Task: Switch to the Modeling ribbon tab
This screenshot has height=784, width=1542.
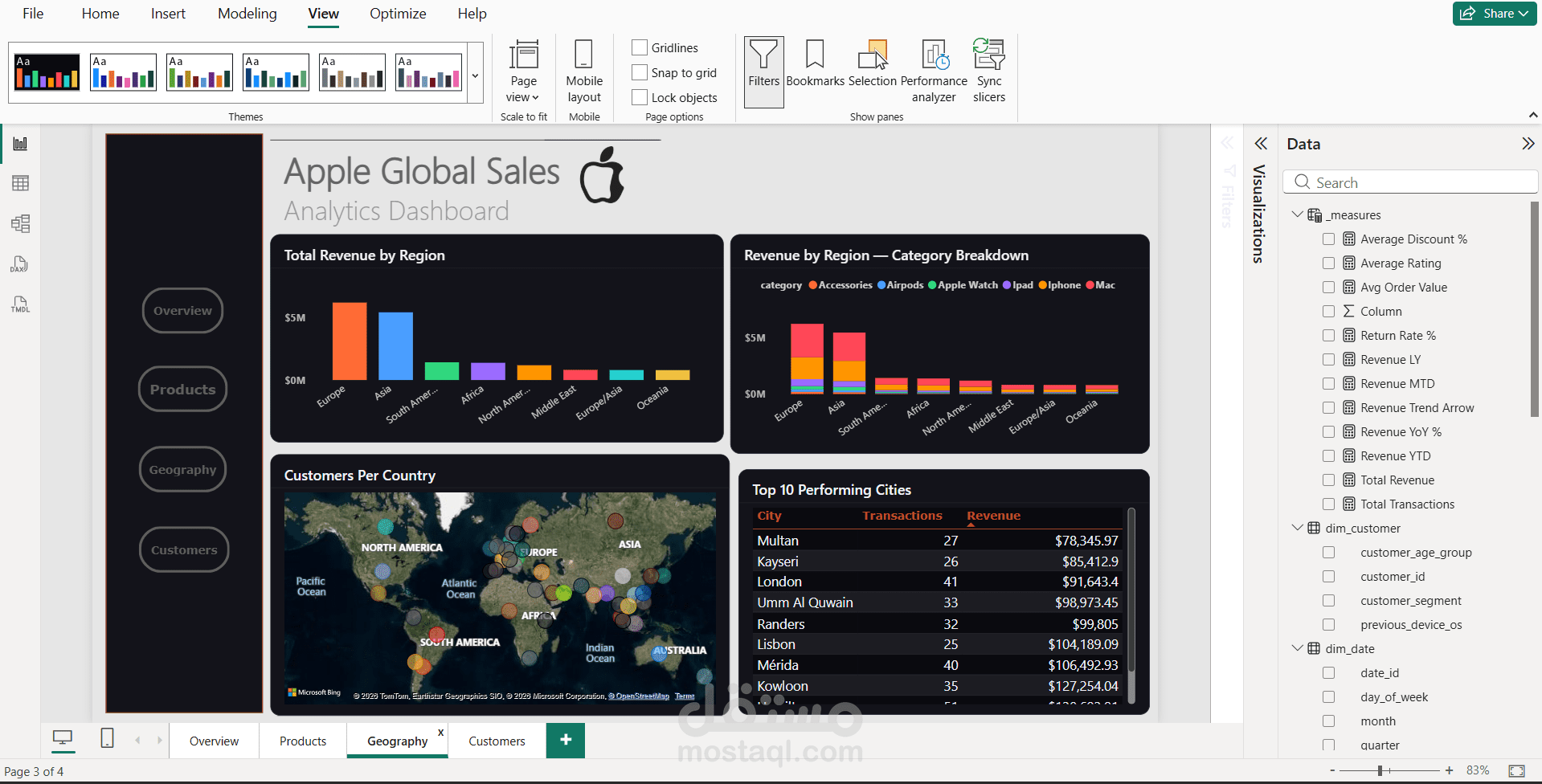Action: [x=247, y=14]
